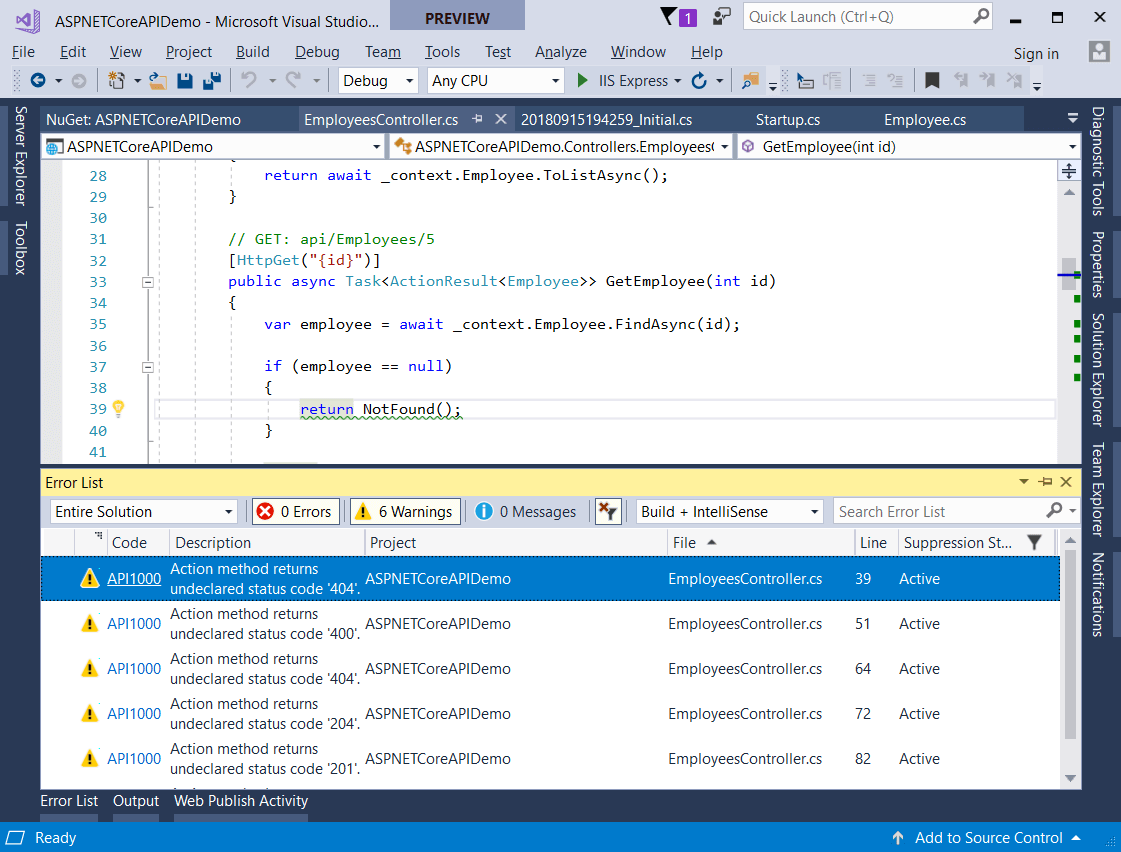Image resolution: width=1121 pixels, height=852 pixels.
Task: Open the Server Explorer side panel
Action: 20,156
